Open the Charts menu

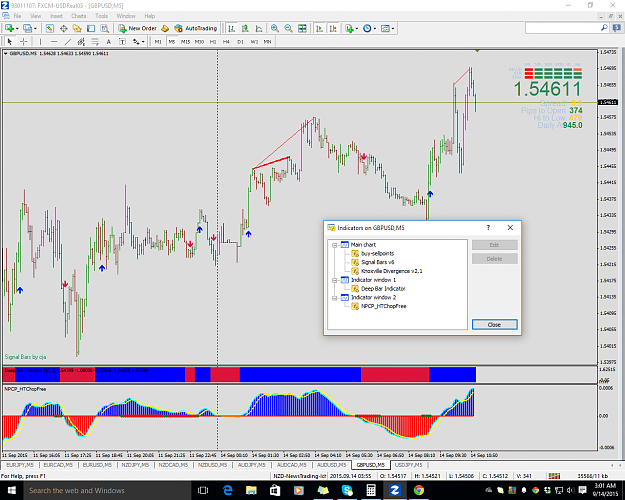click(x=79, y=16)
